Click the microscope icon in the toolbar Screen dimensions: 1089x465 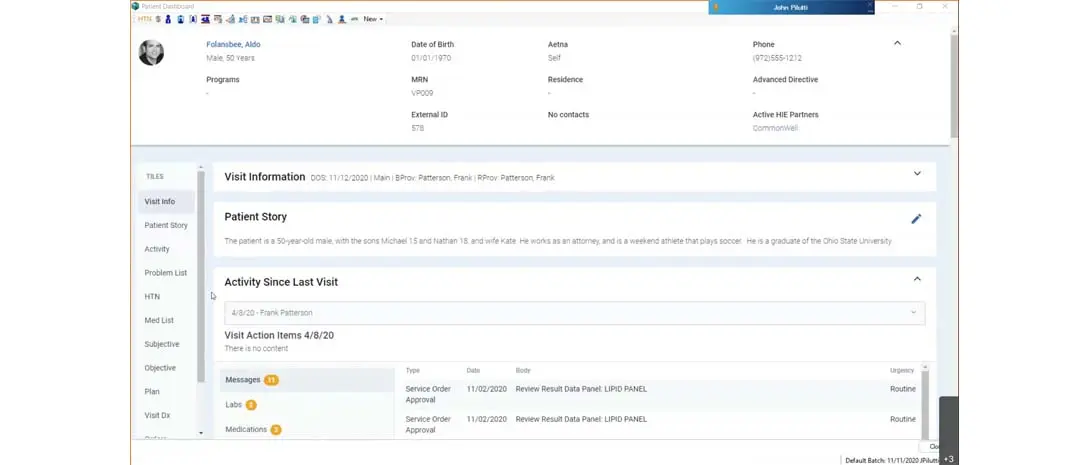[x=330, y=19]
